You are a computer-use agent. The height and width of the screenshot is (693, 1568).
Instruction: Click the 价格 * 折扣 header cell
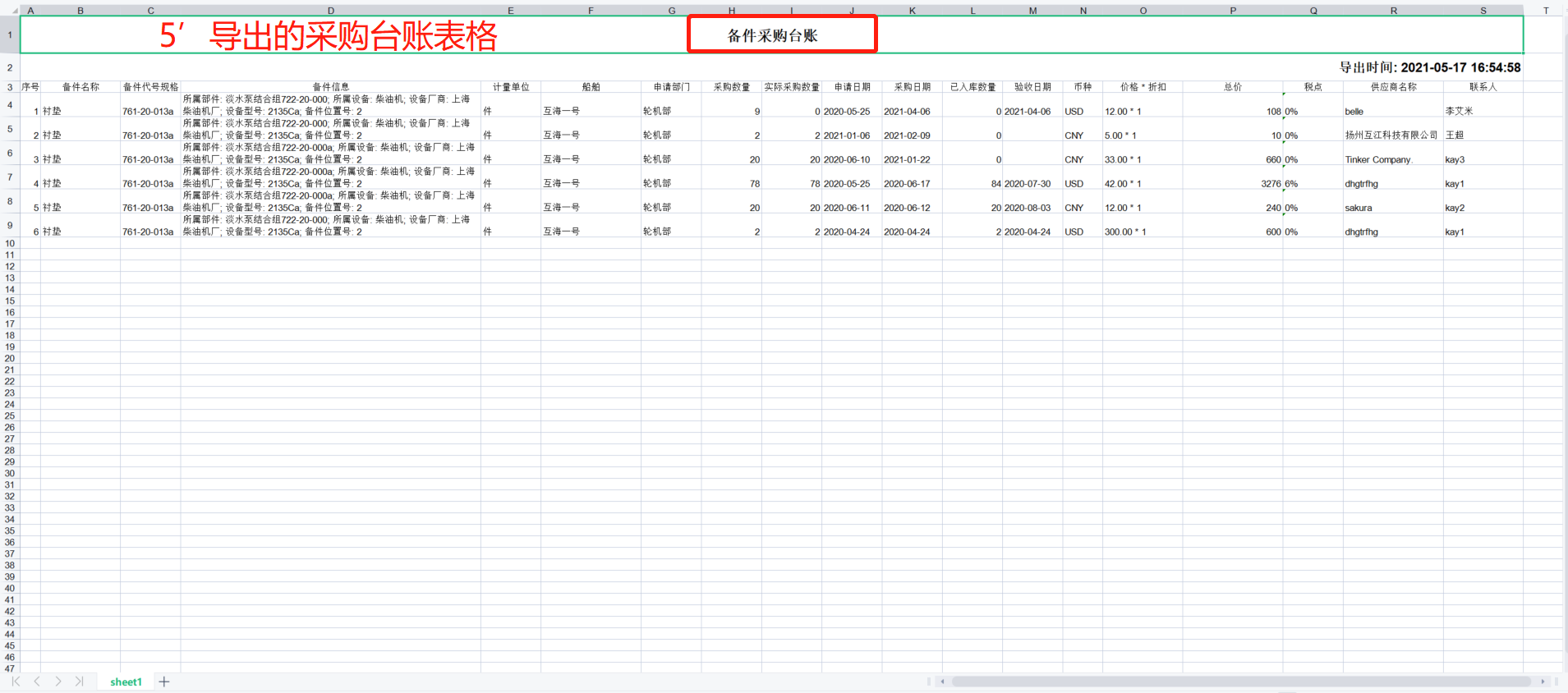click(x=1143, y=86)
